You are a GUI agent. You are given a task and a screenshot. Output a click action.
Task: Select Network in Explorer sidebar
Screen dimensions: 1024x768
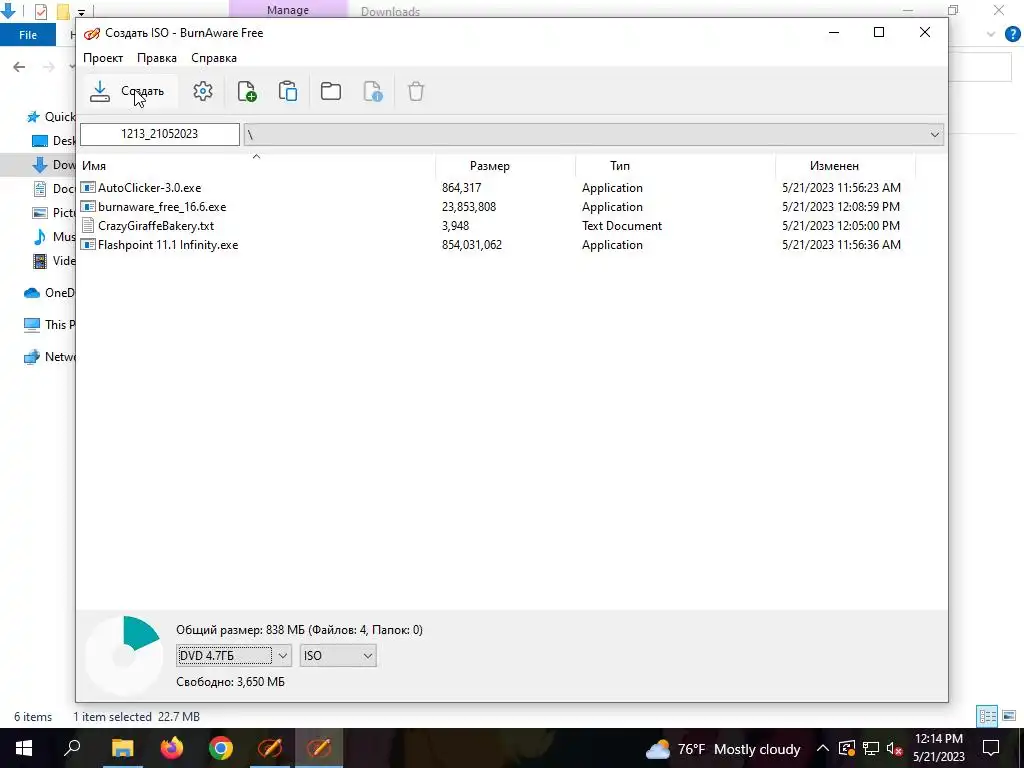pos(50,357)
